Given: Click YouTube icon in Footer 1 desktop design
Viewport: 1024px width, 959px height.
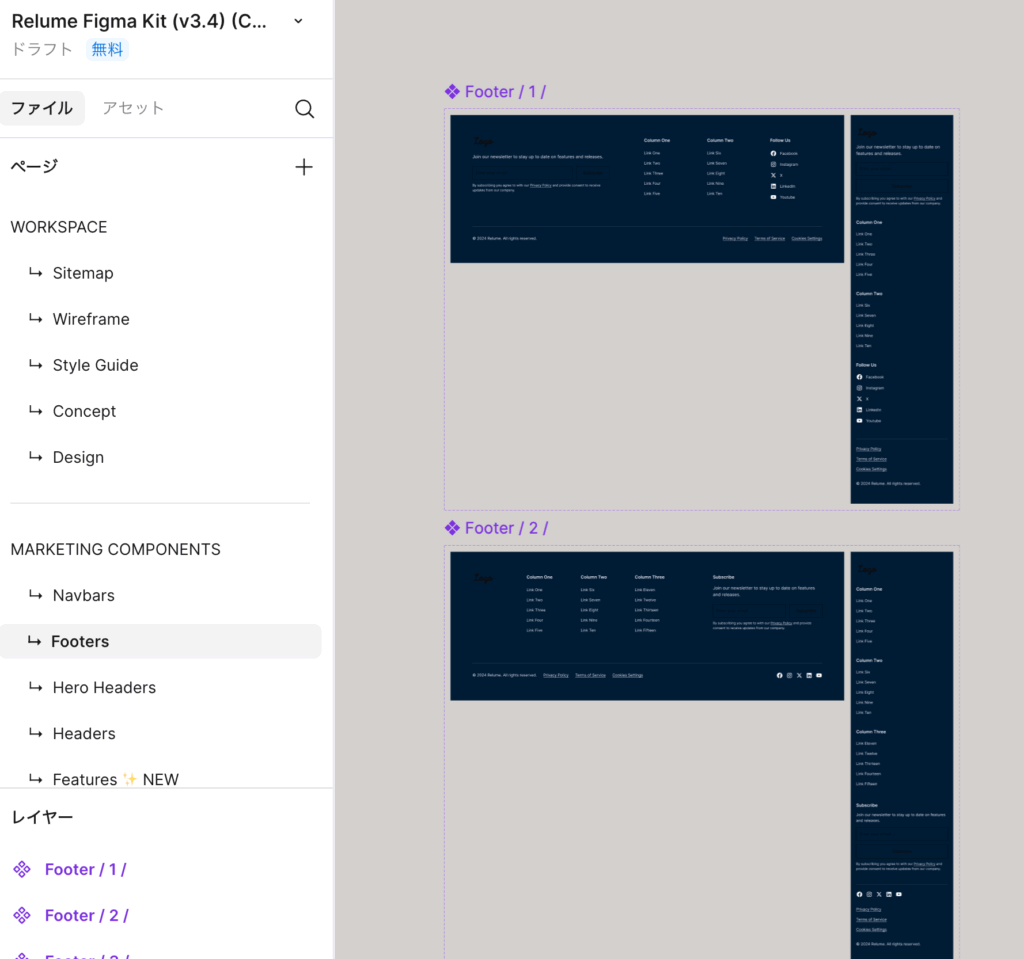Looking at the screenshot, I should [773, 197].
